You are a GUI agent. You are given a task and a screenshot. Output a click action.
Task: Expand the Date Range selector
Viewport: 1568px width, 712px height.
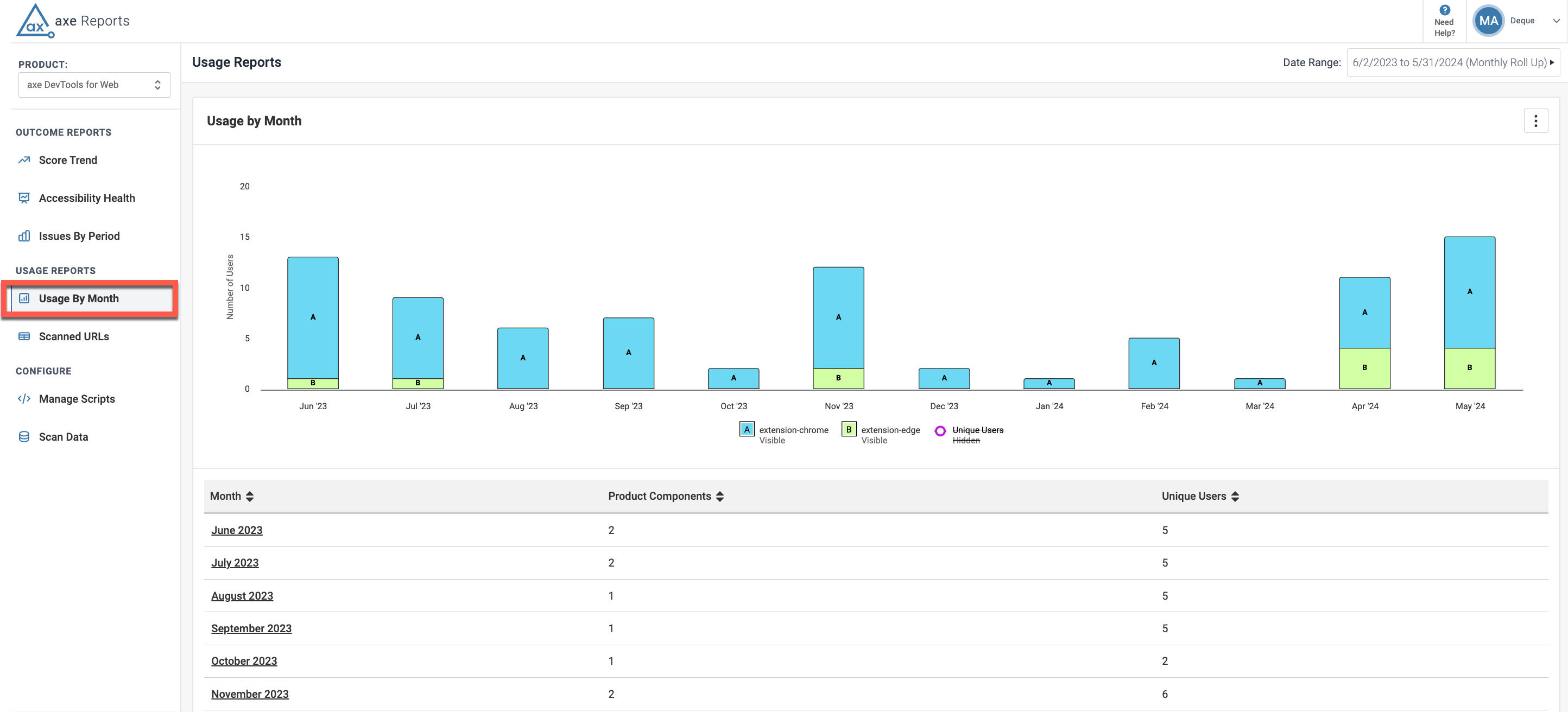tap(1452, 63)
